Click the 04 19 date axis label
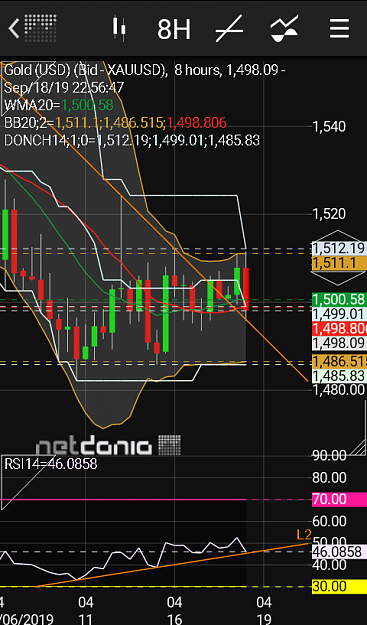The width and height of the screenshot is (367, 625). coord(263,611)
